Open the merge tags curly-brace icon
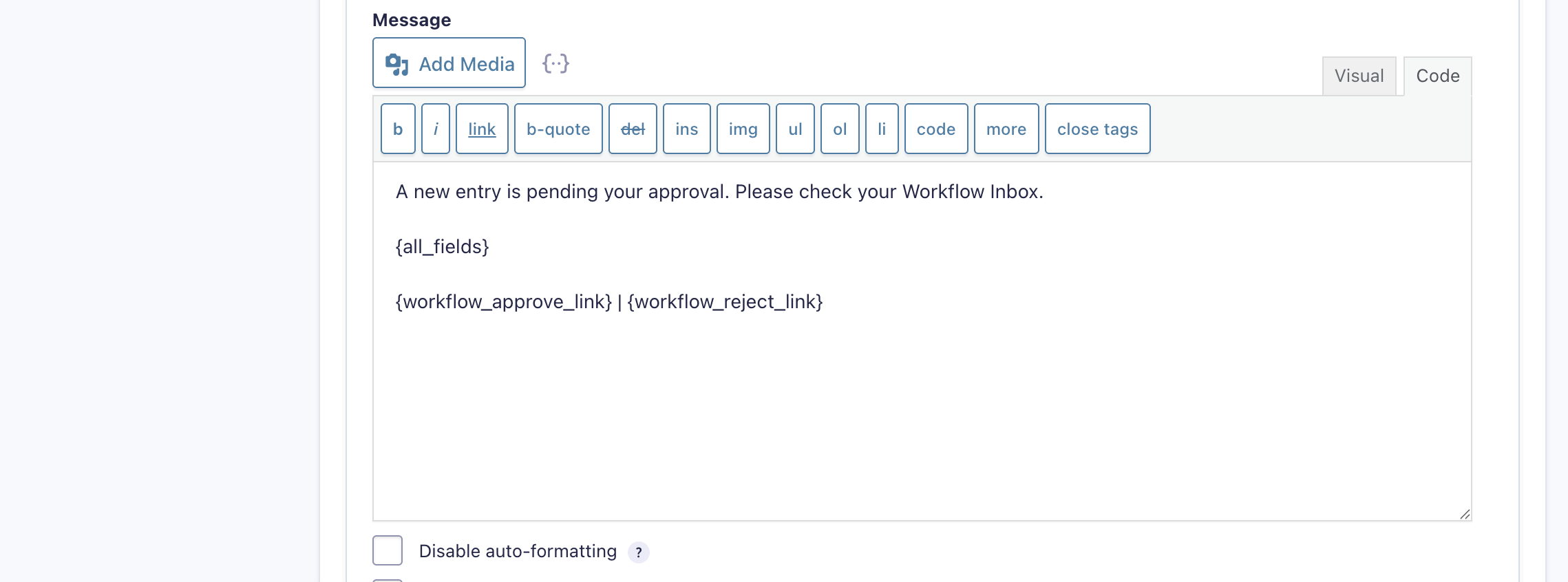This screenshot has width=1568, height=582. [x=555, y=64]
